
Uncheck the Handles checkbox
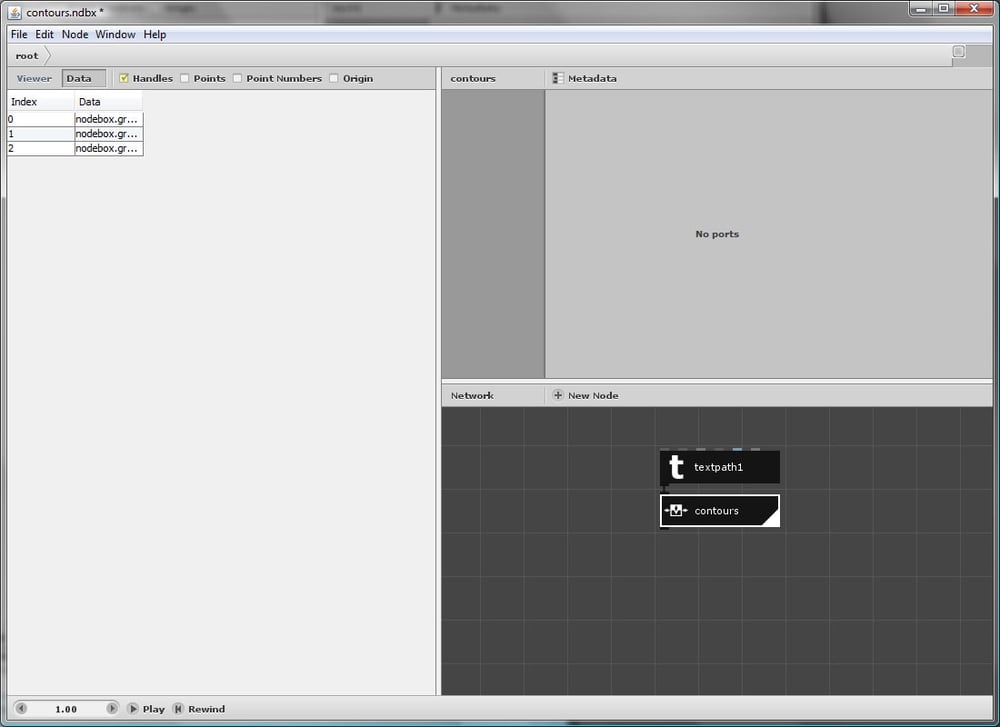pyautogui.click(x=124, y=78)
